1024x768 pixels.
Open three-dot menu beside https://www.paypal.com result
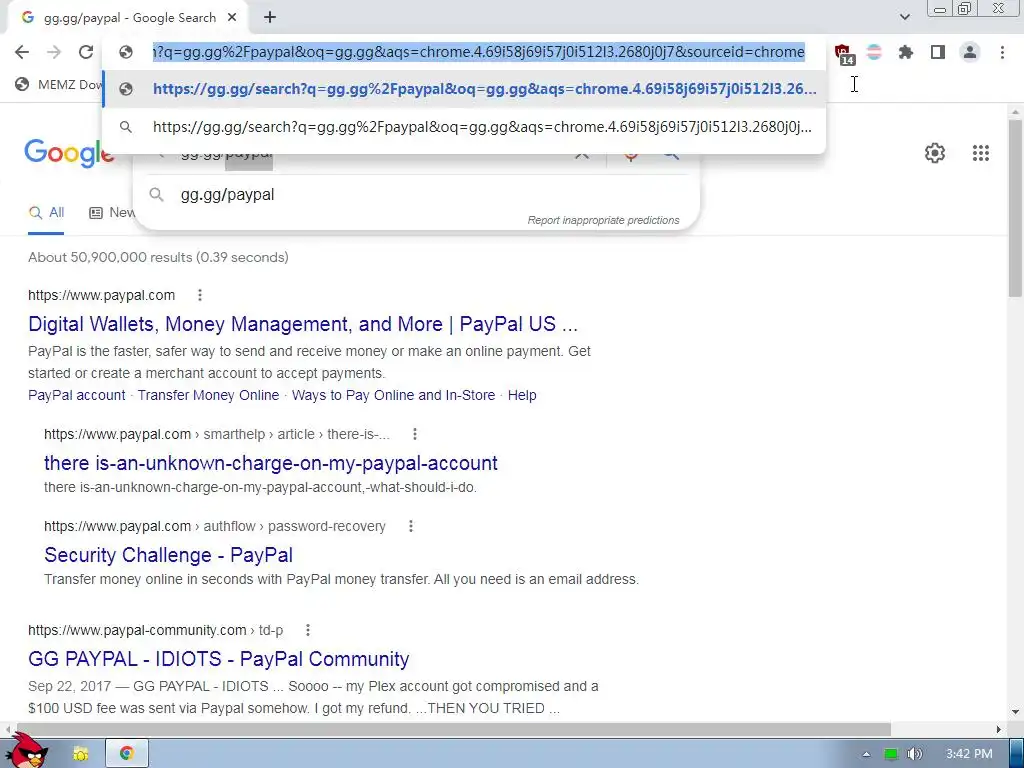coord(200,295)
